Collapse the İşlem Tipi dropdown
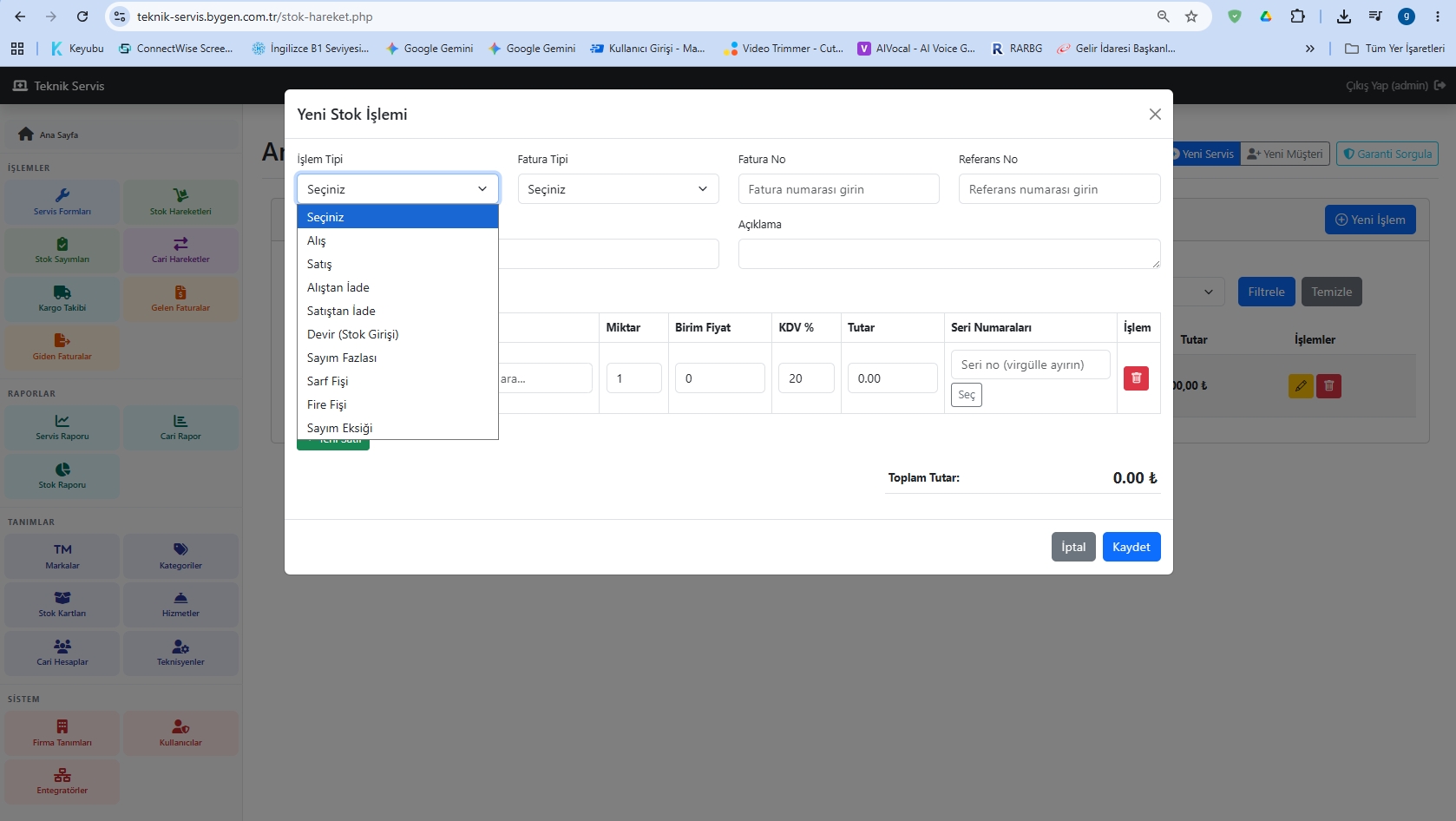 pyautogui.click(x=397, y=189)
